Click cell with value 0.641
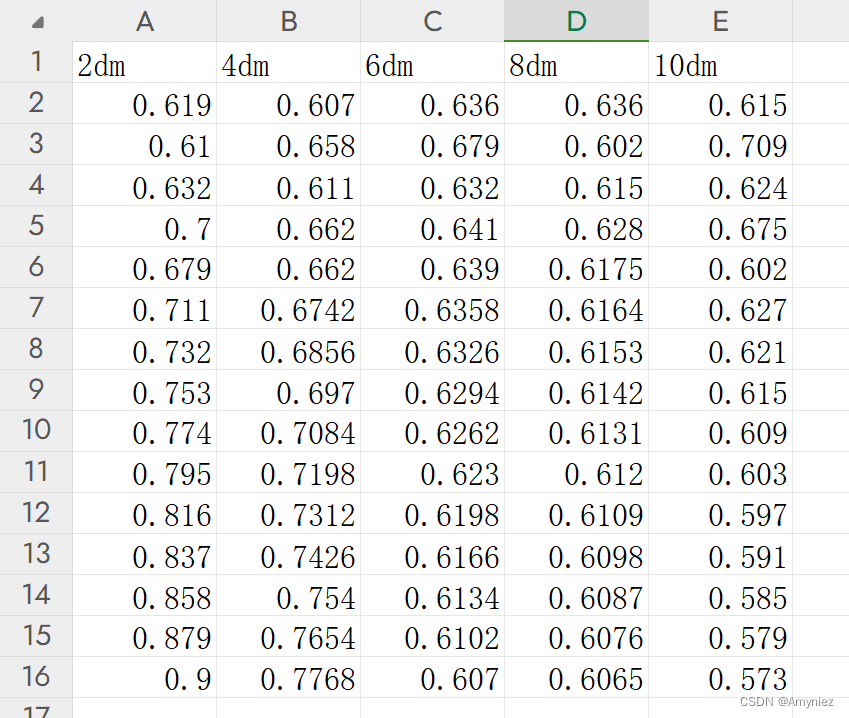 coord(432,226)
